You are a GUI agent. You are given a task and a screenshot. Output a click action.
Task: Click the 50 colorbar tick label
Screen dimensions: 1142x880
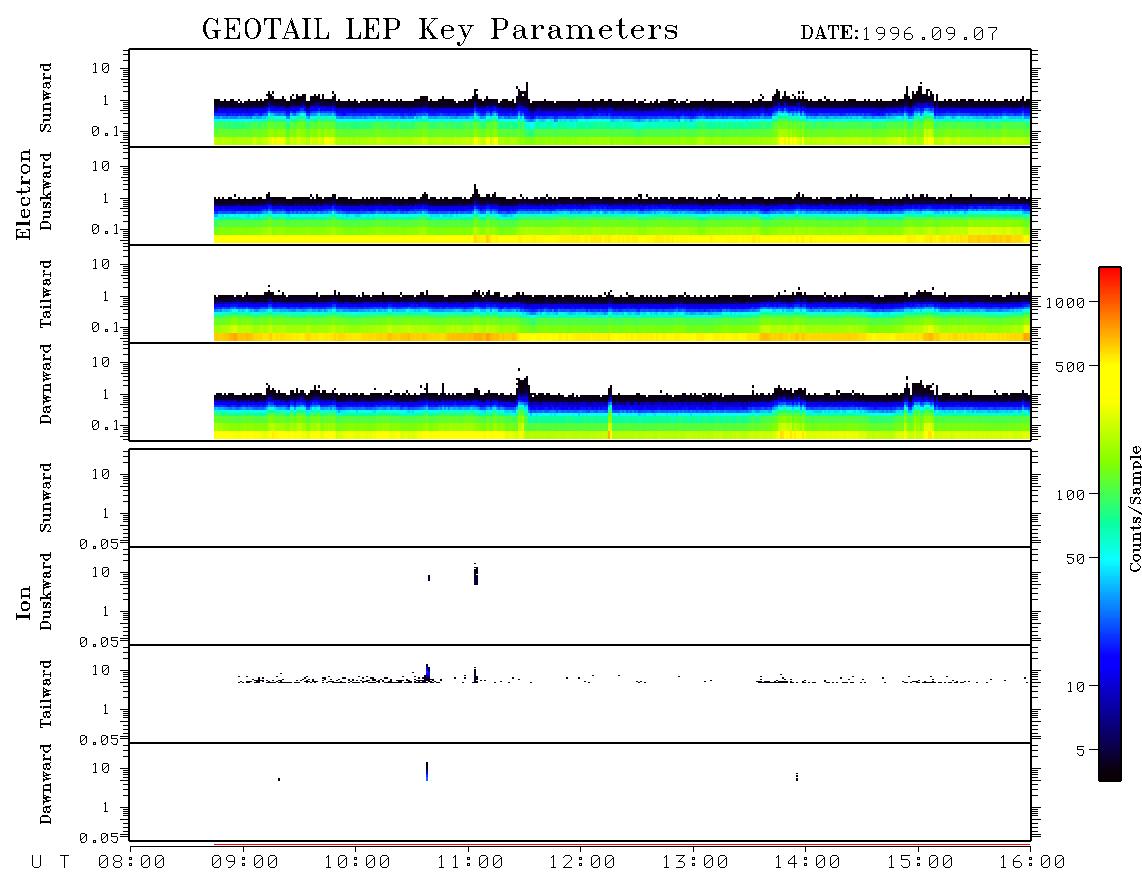pos(1076,559)
